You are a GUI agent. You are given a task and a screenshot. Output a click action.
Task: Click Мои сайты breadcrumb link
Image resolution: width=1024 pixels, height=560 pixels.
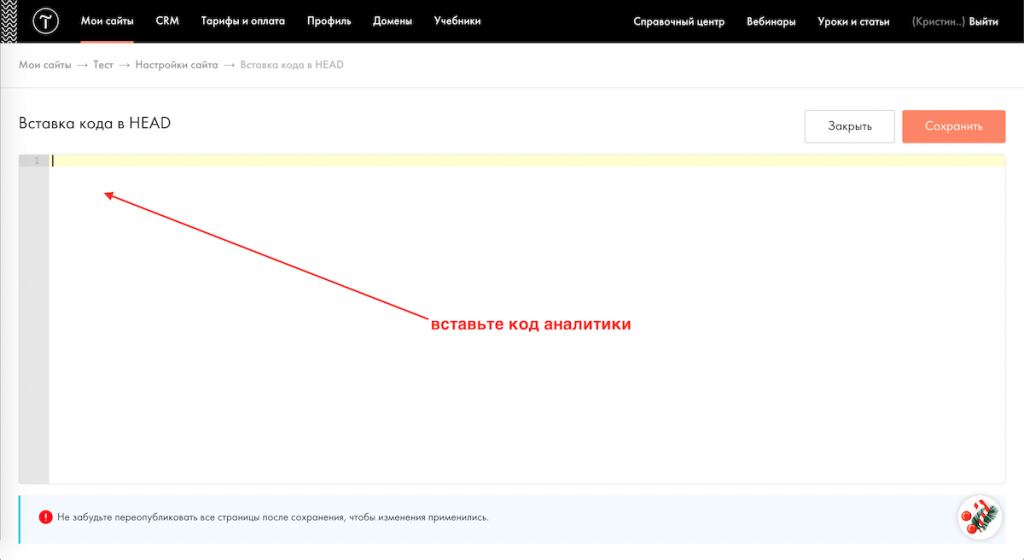tap(45, 65)
